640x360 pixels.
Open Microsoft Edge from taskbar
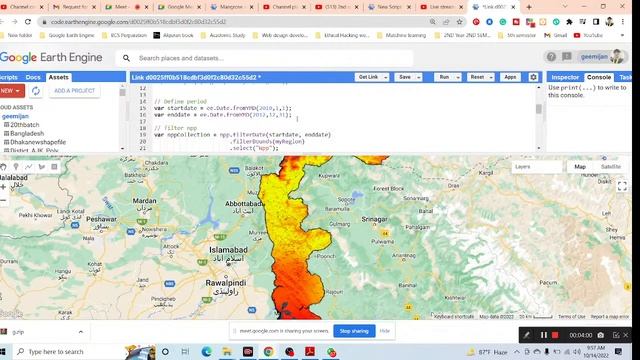click(207, 351)
